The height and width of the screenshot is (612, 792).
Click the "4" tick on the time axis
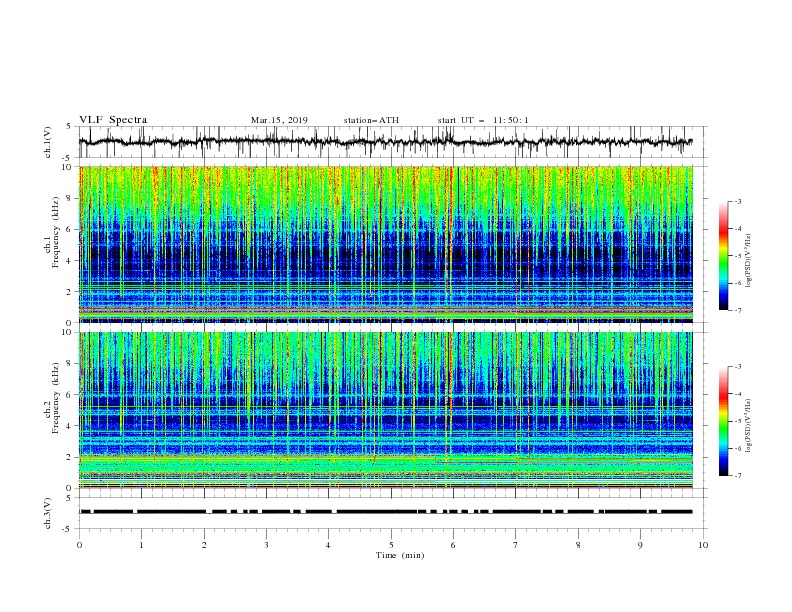(x=328, y=545)
